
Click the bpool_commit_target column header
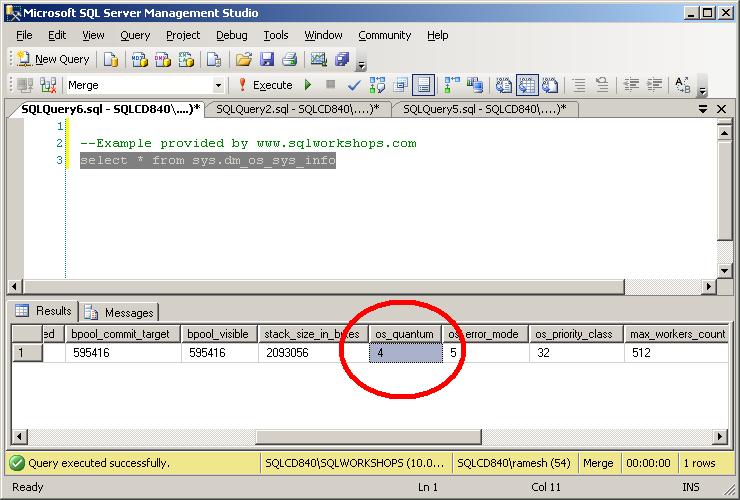123,334
